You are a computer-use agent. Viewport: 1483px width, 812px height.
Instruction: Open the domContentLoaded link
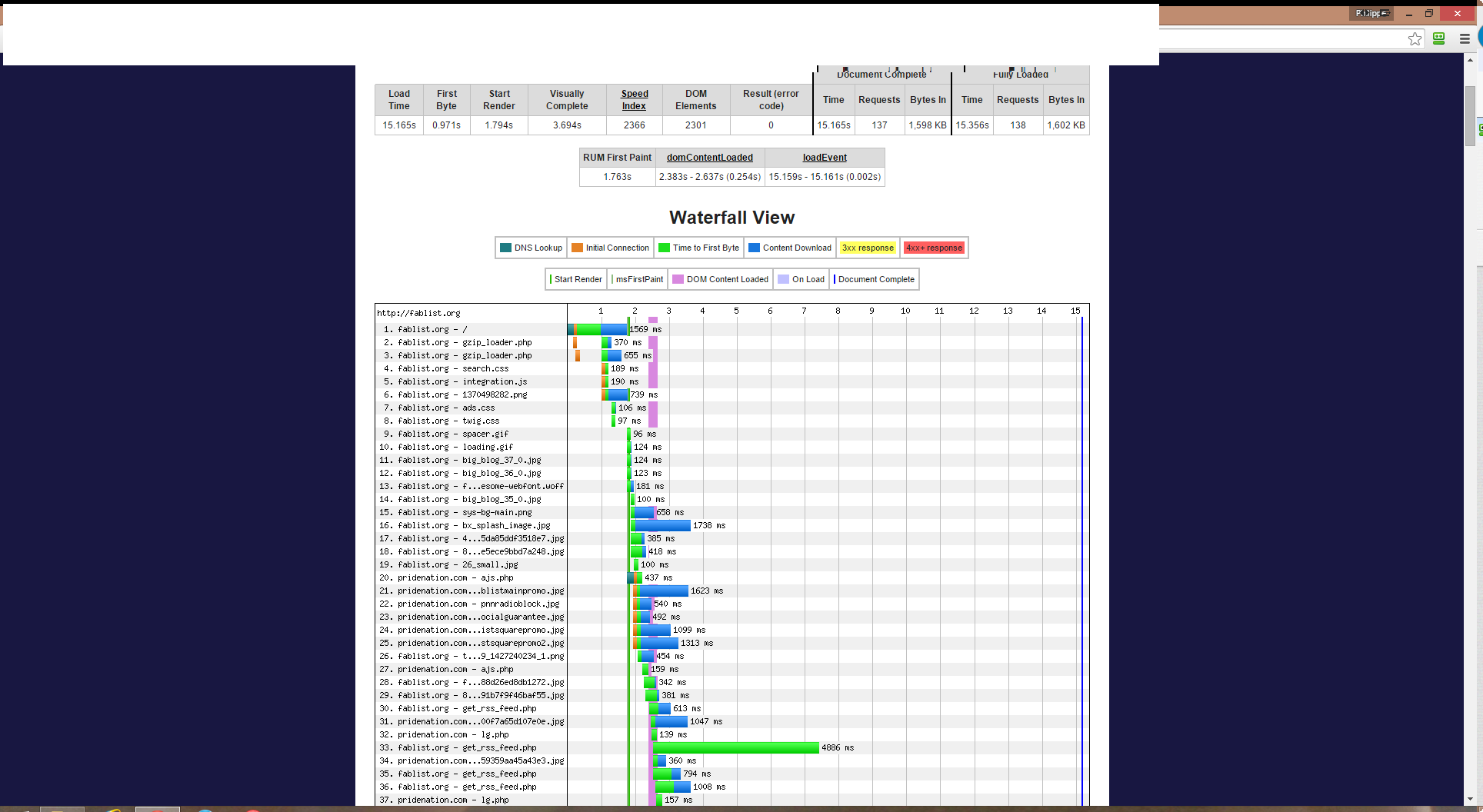pyautogui.click(x=709, y=158)
